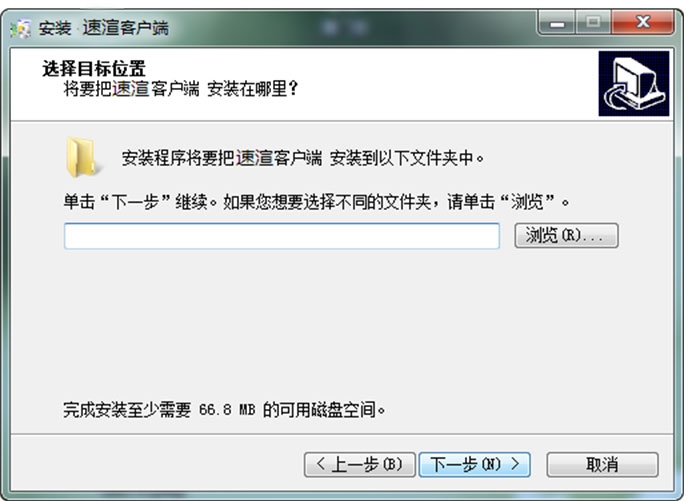Cancel setup with 取消 button

[x=602, y=465]
